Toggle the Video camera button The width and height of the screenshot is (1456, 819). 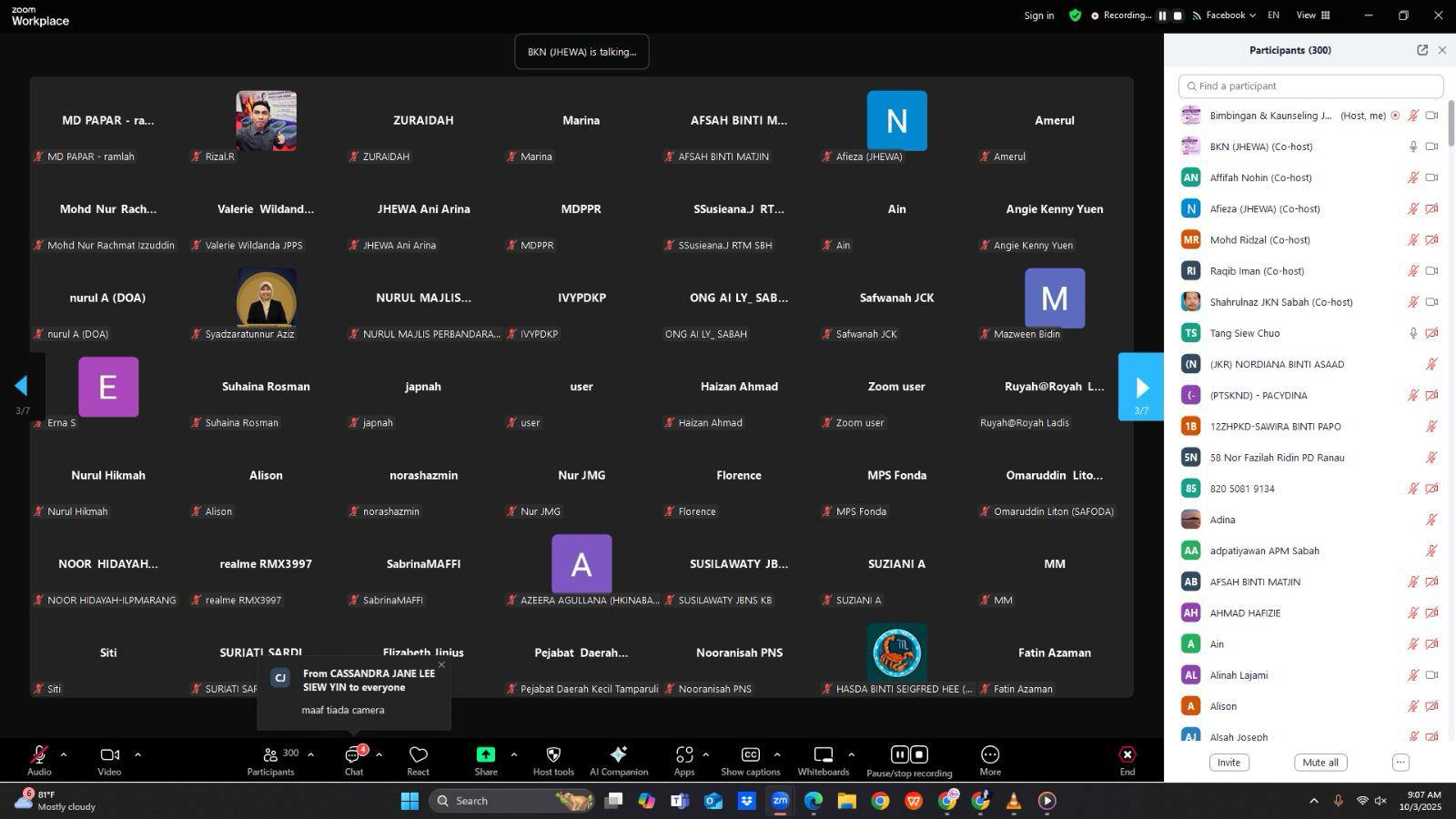(x=109, y=760)
